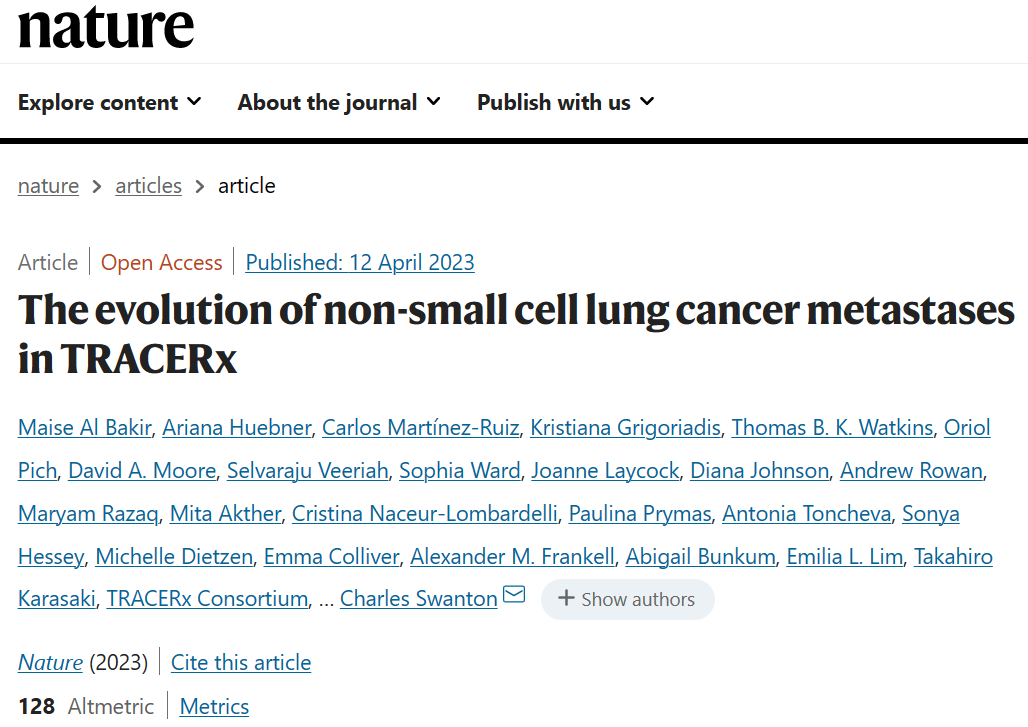Expand the Explore content menu
Screen dimensions: 1028x727
pyautogui.click(x=110, y=102)
